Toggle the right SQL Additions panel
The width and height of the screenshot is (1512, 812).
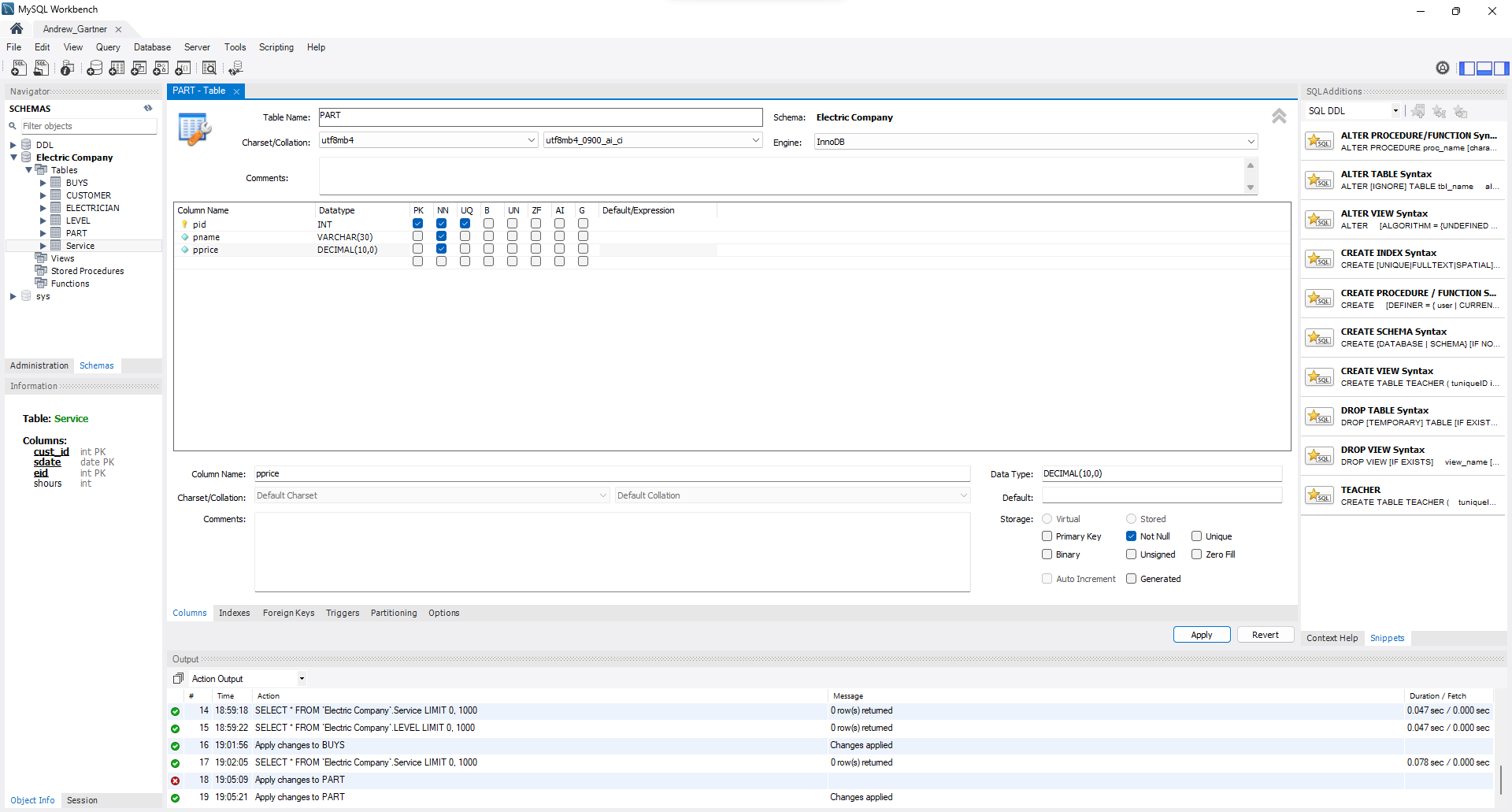pyautogui.click(x=1501, y=69)
